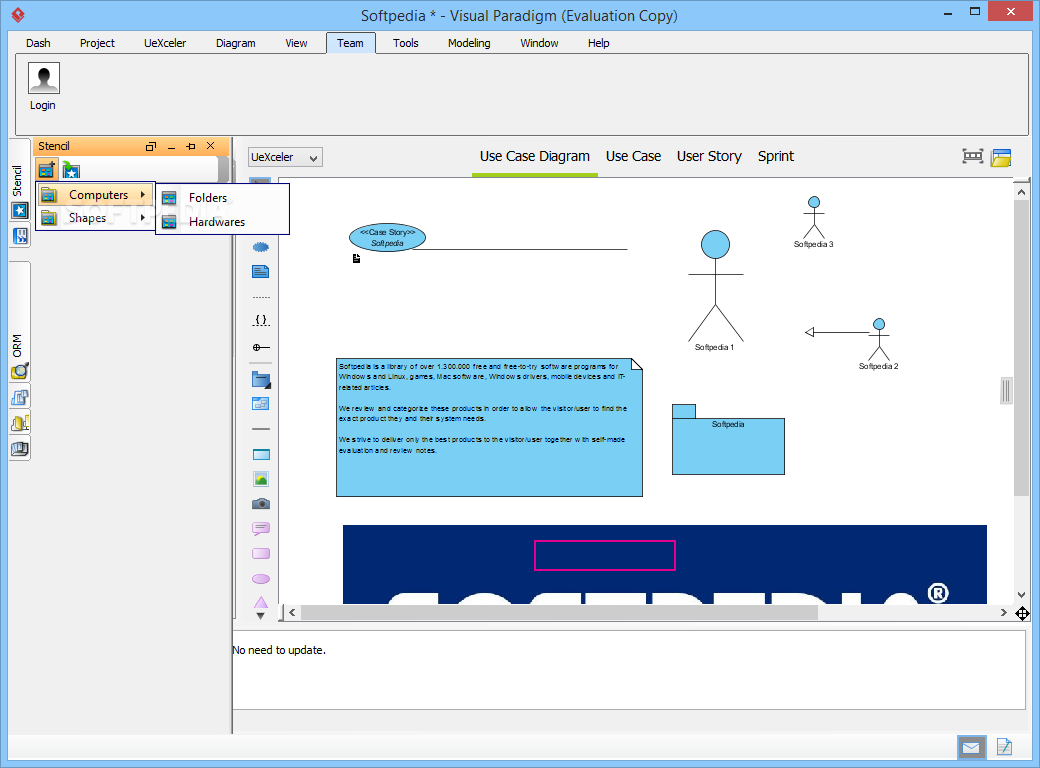The height and width of the screenshot is (768, 1040).
Task: Open the Dash menu
Action: click(x=38, y=43)
